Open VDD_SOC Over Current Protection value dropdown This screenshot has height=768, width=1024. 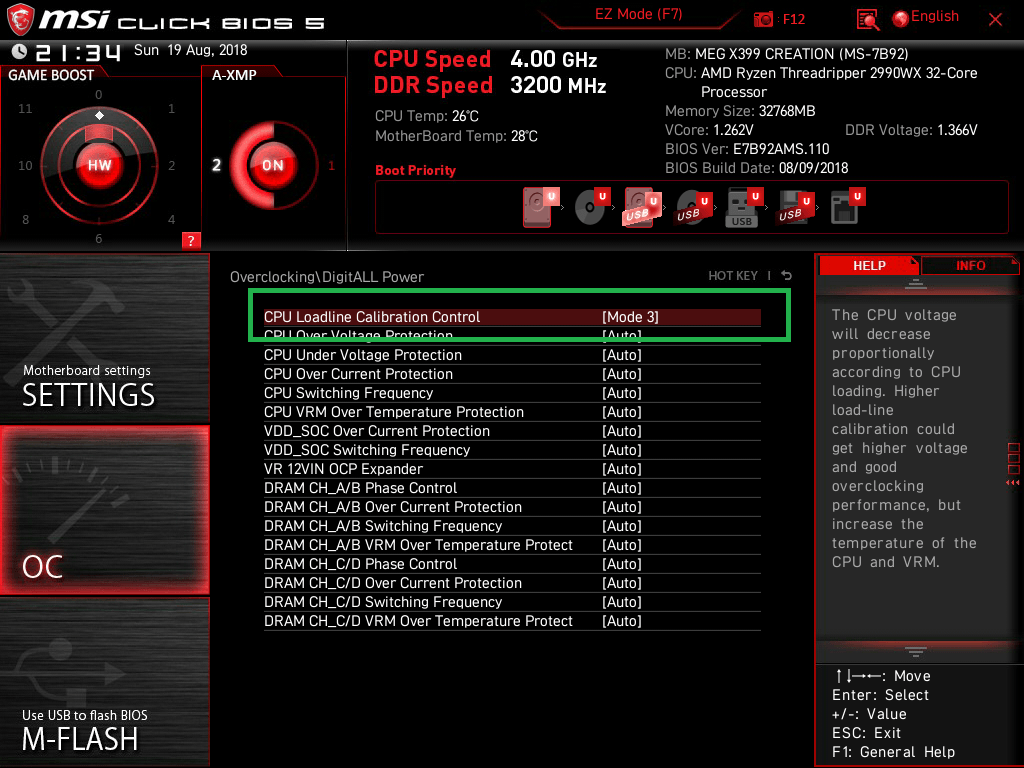[x=621, y=430]
